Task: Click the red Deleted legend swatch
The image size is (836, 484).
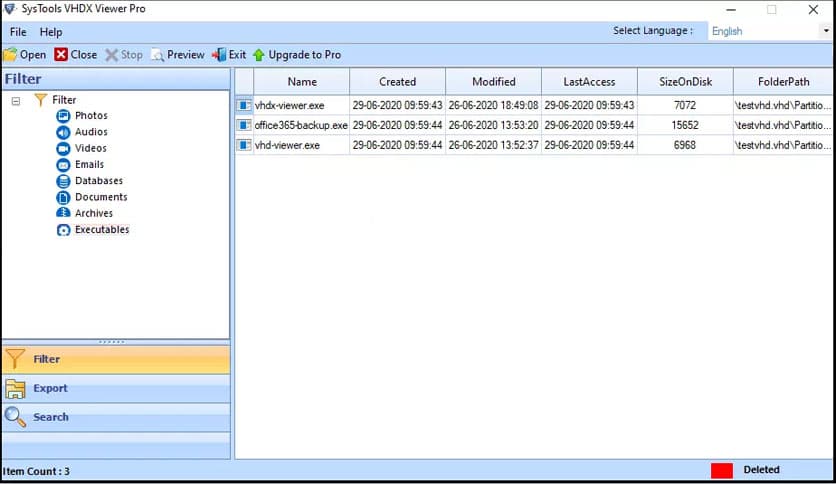Action: (x=722, y=470)
